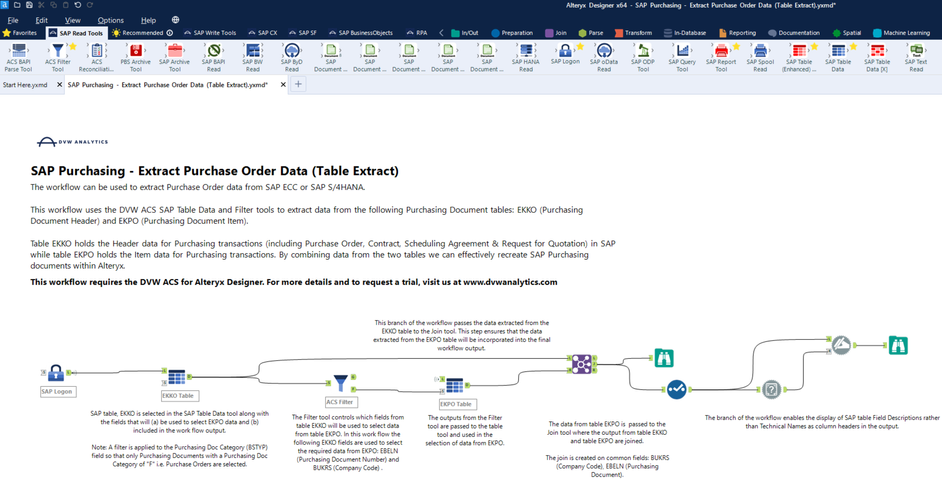Toggle favorite star on SAP Report Tool

pos(736,46)
